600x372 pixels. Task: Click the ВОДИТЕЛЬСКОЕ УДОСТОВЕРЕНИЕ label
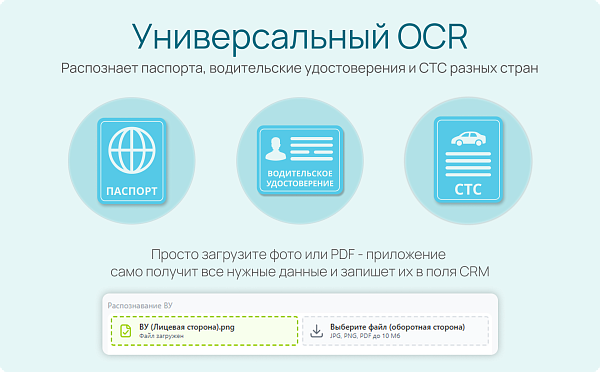coord(300,178)
